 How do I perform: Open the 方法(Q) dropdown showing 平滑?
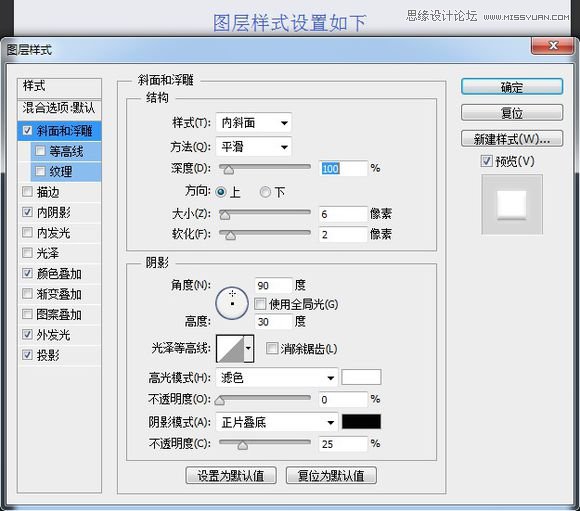tap(253, 147)
